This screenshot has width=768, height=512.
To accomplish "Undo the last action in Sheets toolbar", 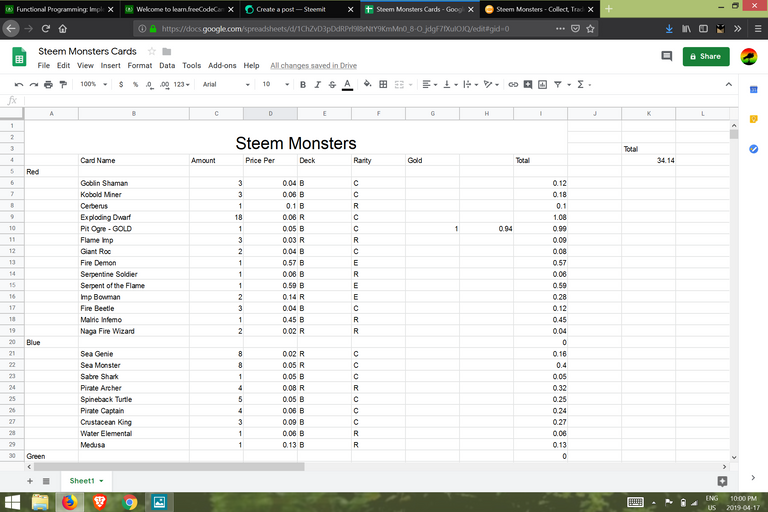I will (19, 85).
